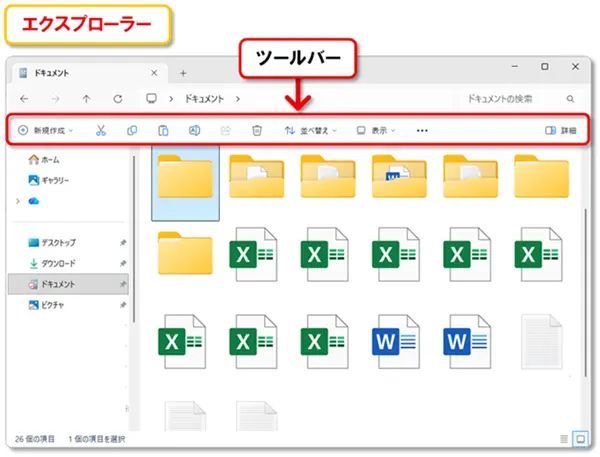Screen dimensions: 600x457
Task: Click the Copy icon in toolbar
Action: pyautogui.click(x=132, y=131)
